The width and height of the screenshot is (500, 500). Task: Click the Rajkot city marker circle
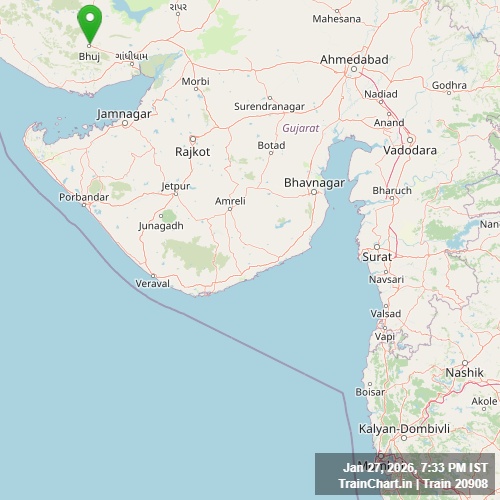(193, 139)
